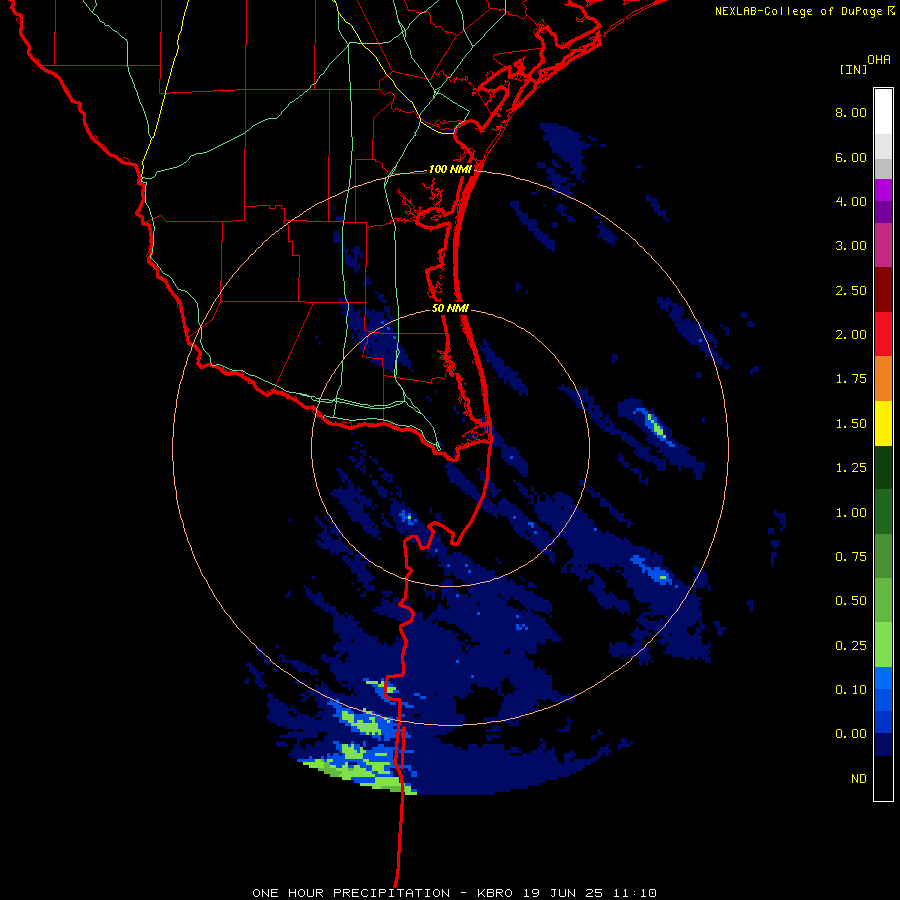The width and height of the screenshot is (900, 900).
Task: Click the orange legend color block
Action: (883, 378)
